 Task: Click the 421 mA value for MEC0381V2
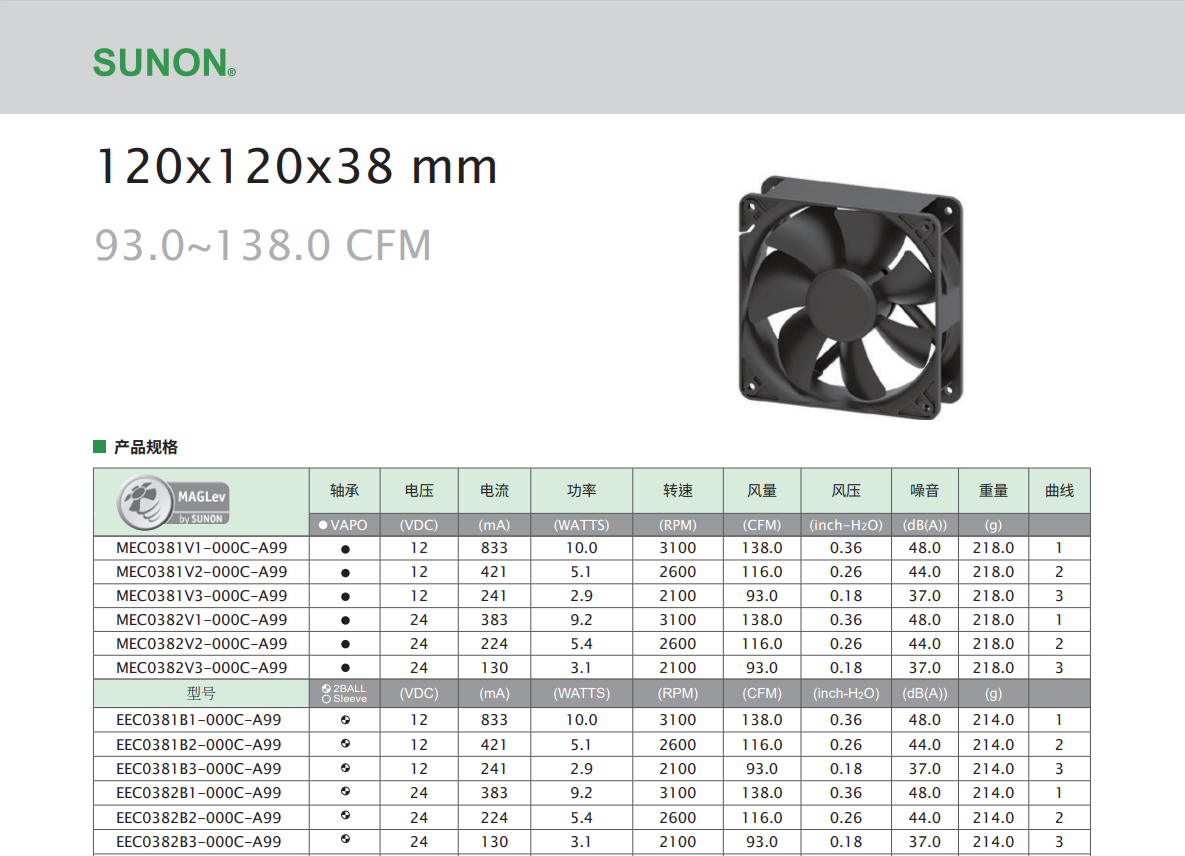point(494,573)
